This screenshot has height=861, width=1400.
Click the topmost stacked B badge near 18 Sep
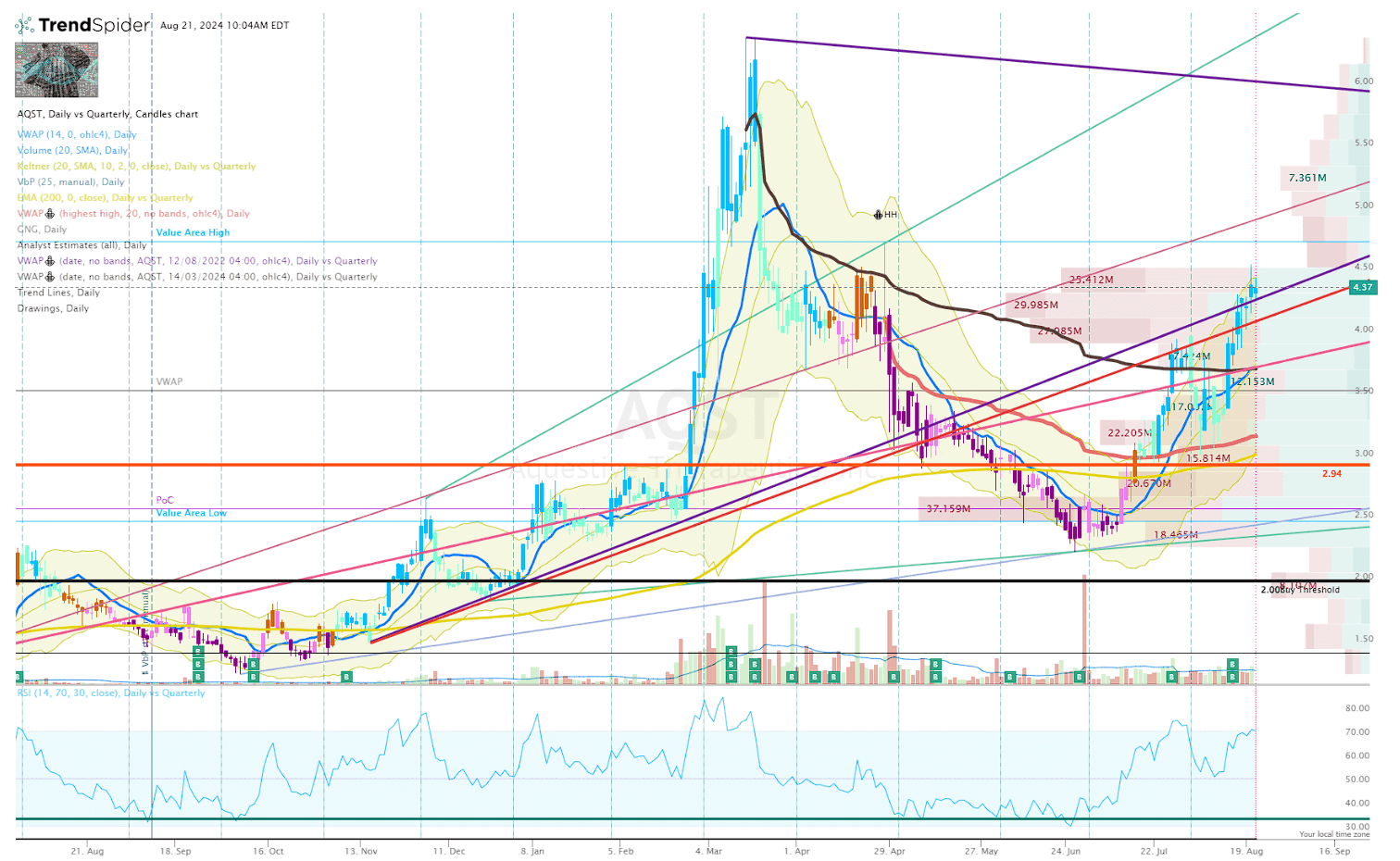click(x=197, y=652)
